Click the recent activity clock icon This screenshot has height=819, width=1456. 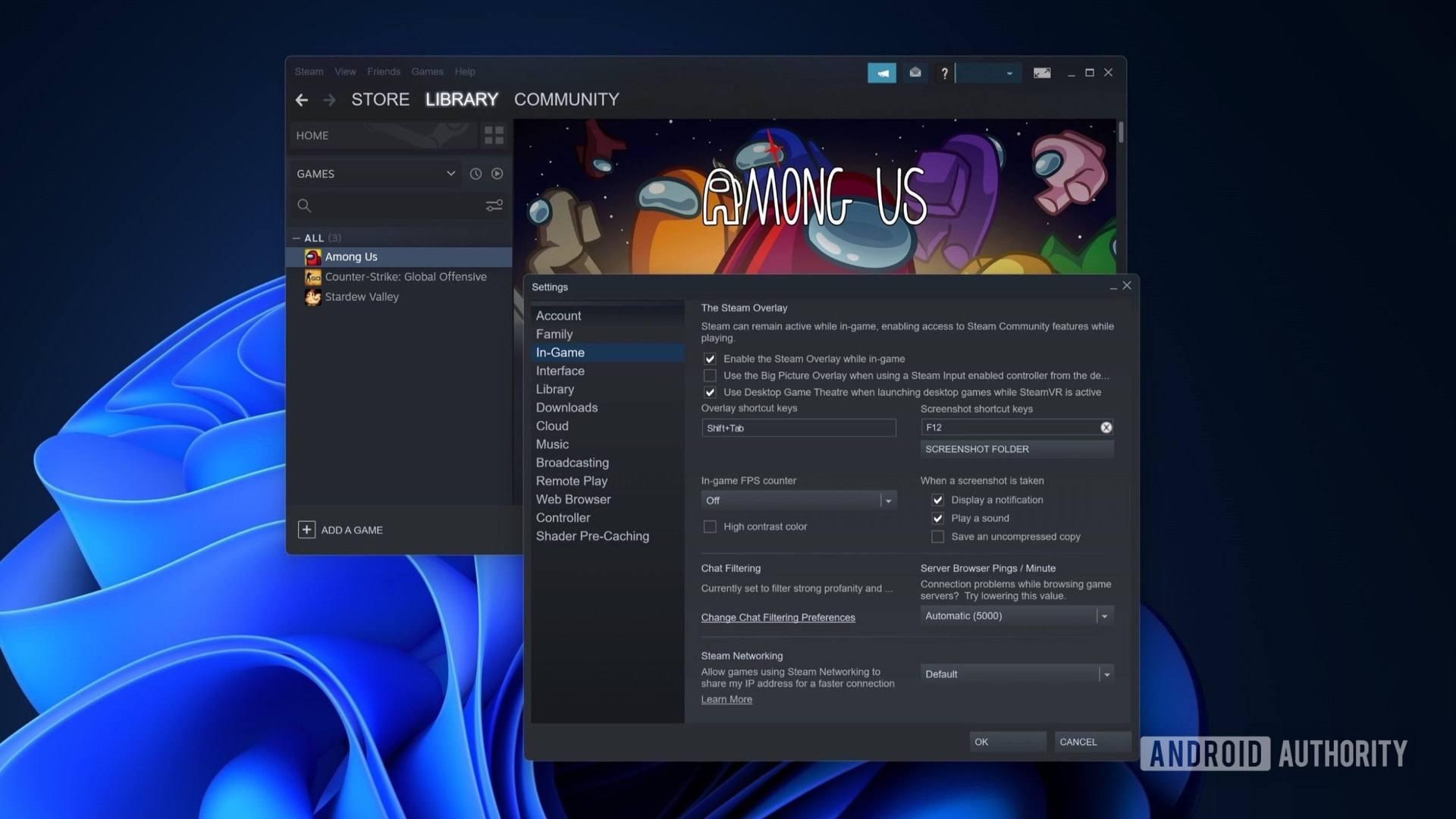(475, 174)
